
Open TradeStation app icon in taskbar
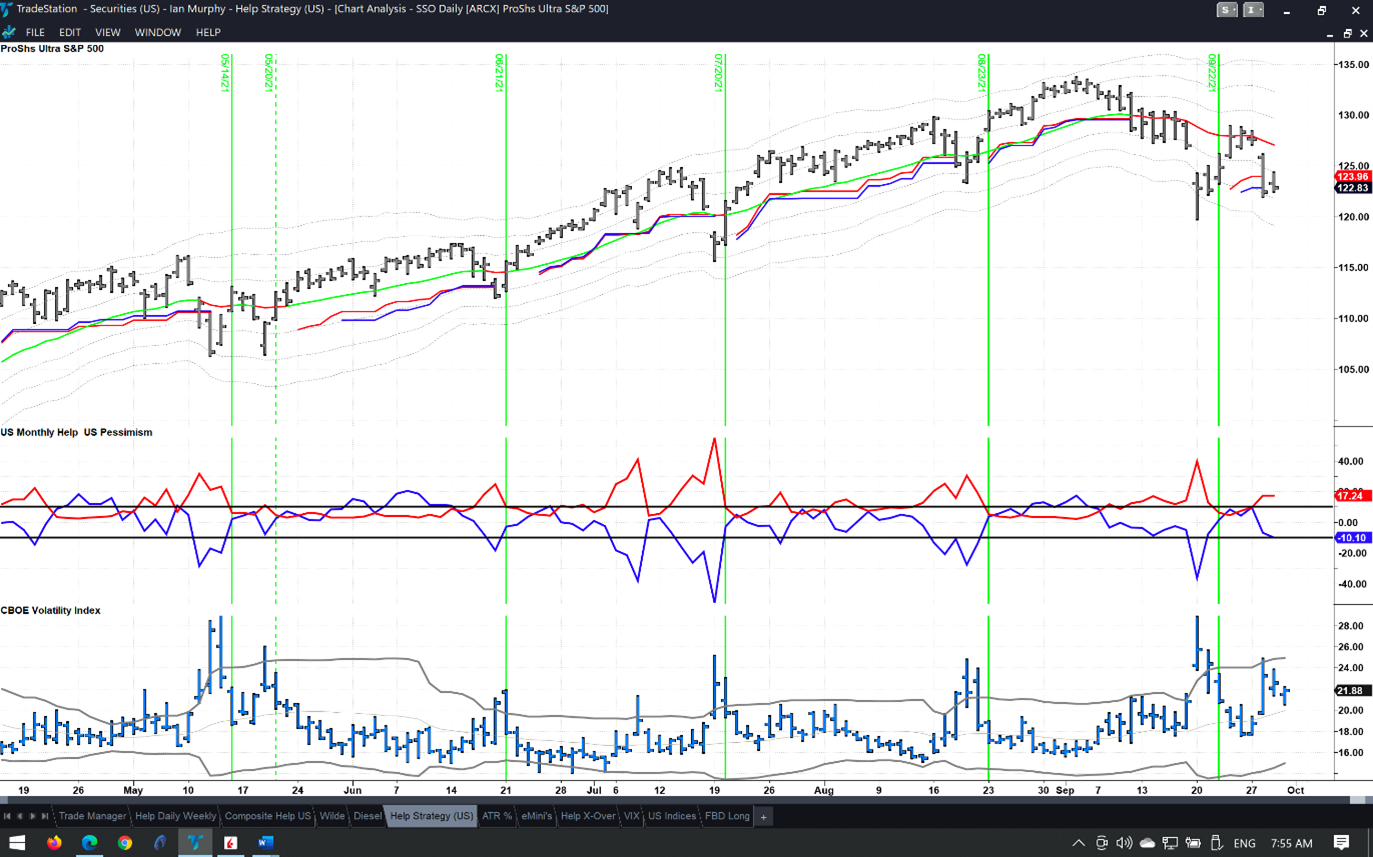click(x=195, y=843)
